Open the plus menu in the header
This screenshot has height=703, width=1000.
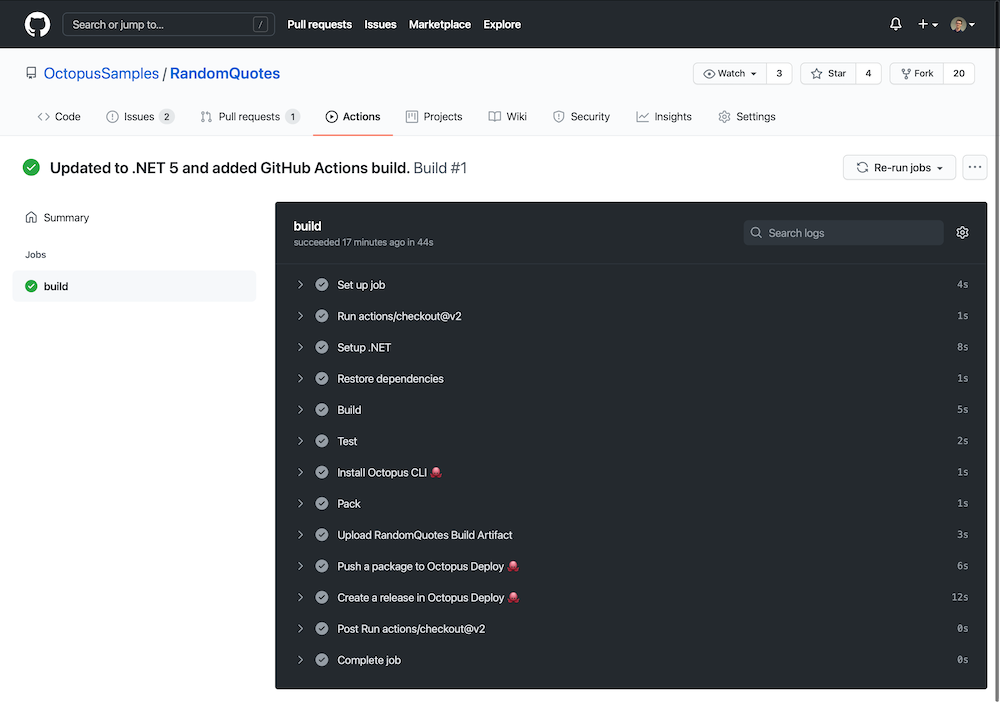[923, 24]
